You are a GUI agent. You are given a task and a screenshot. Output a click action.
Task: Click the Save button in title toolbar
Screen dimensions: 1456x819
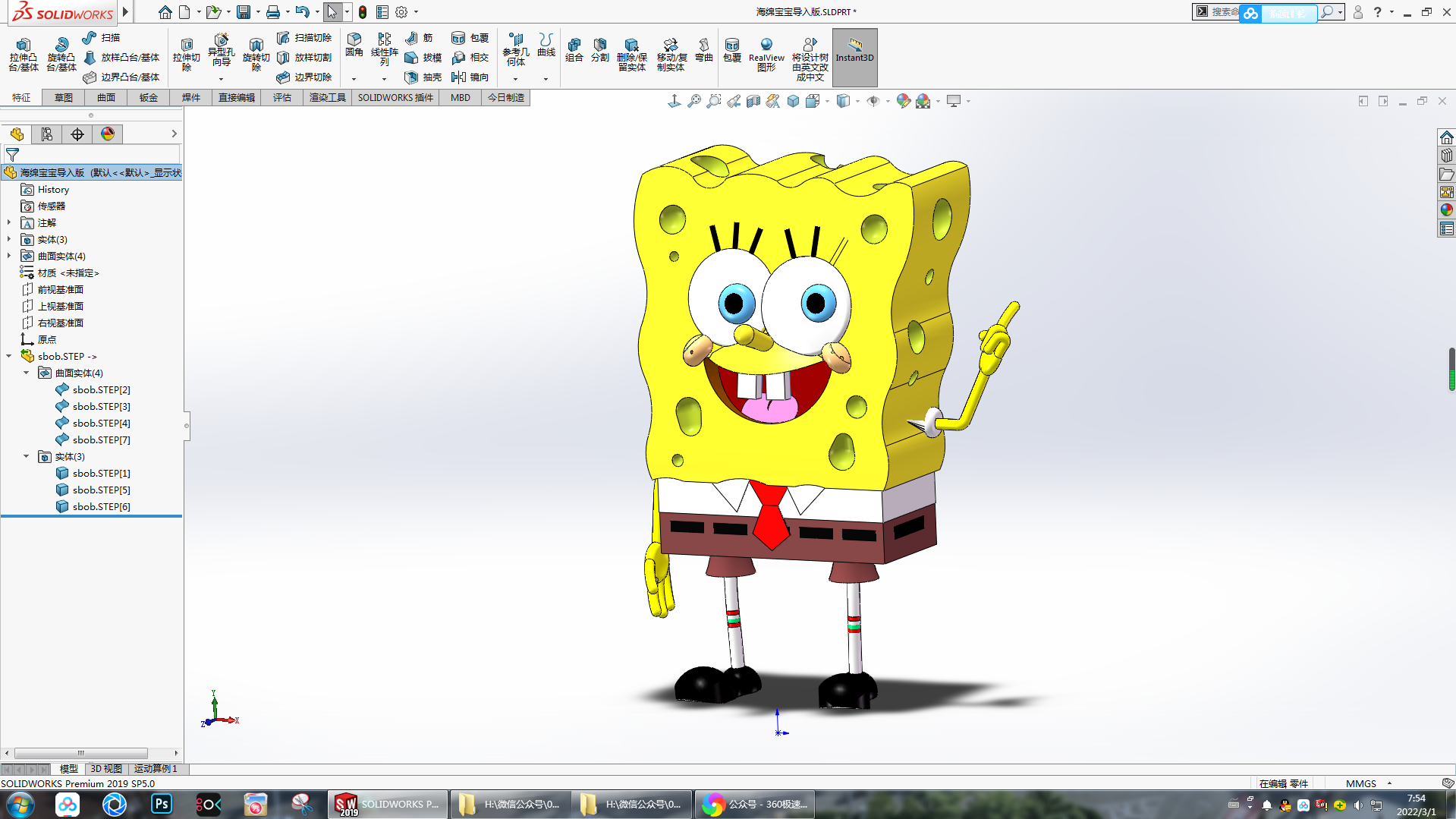point(244,12)
